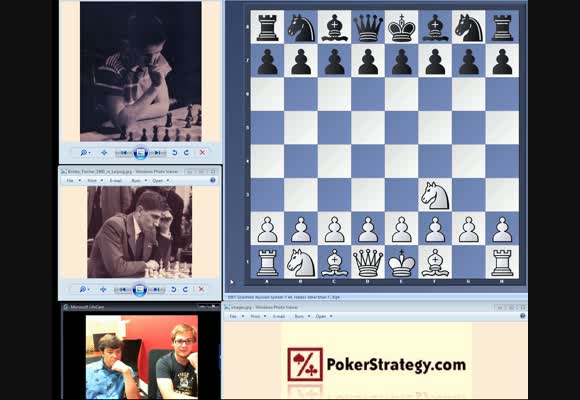Viewport: 580px width, 400px height.
Task: Click E-mail in strategy.jpg viewer
Action: click(279, 316)
